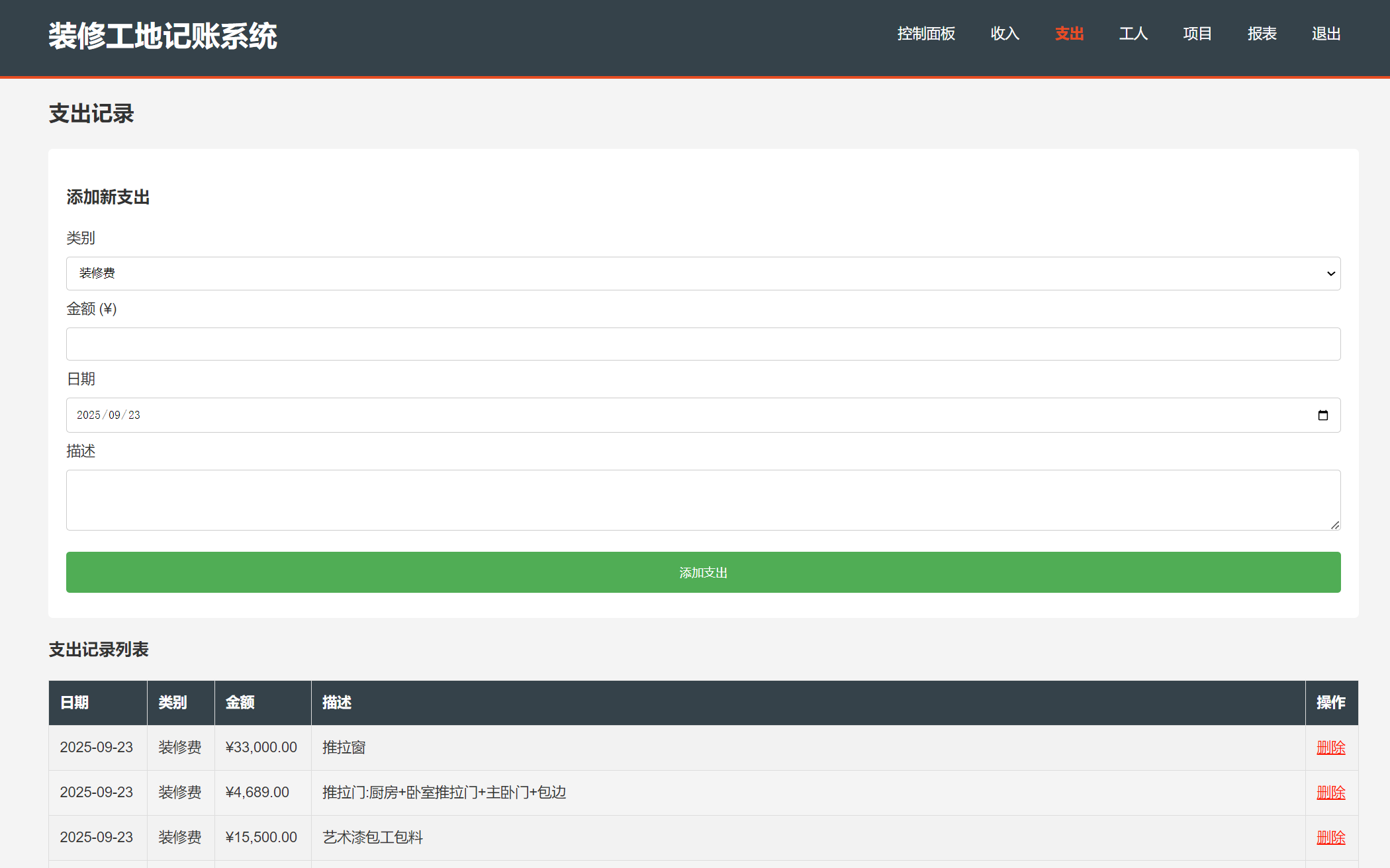Click the 金额 column header in table

240,703
